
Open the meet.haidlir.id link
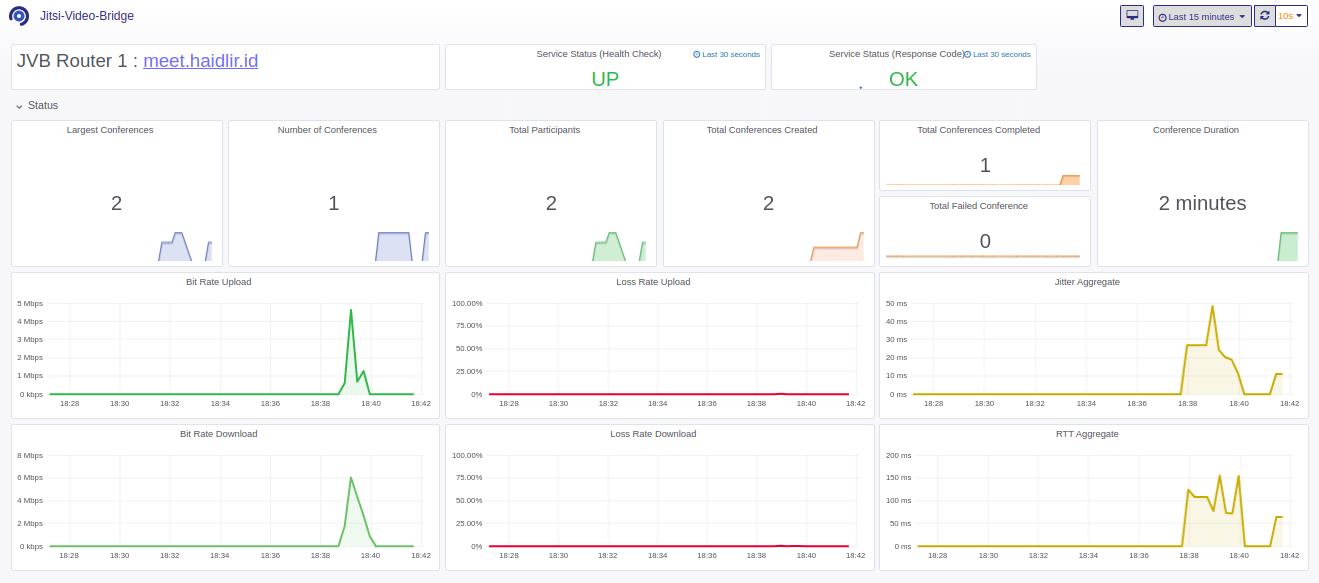tap(201, 60)
